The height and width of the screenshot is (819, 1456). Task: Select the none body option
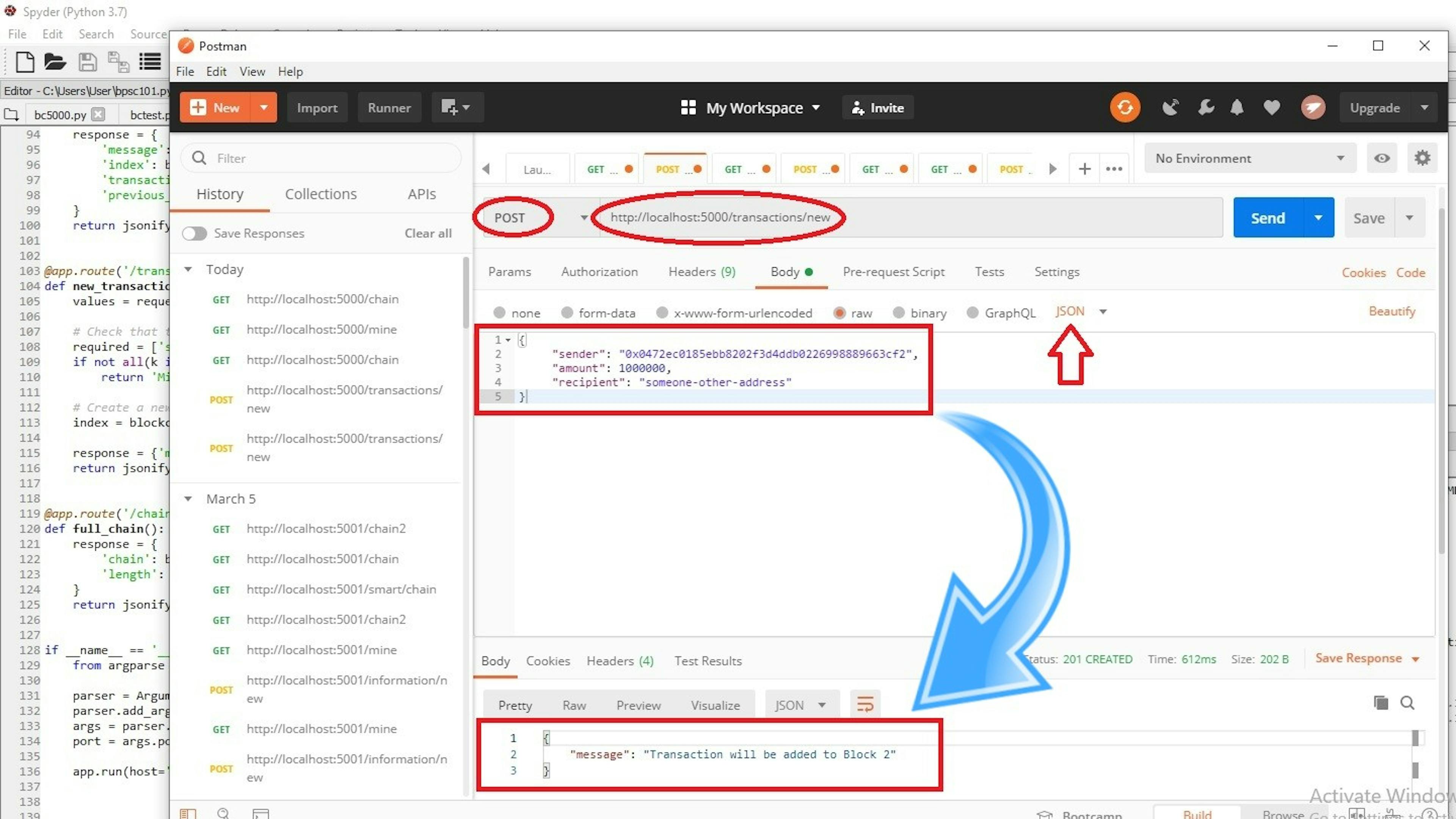point(499,312)
